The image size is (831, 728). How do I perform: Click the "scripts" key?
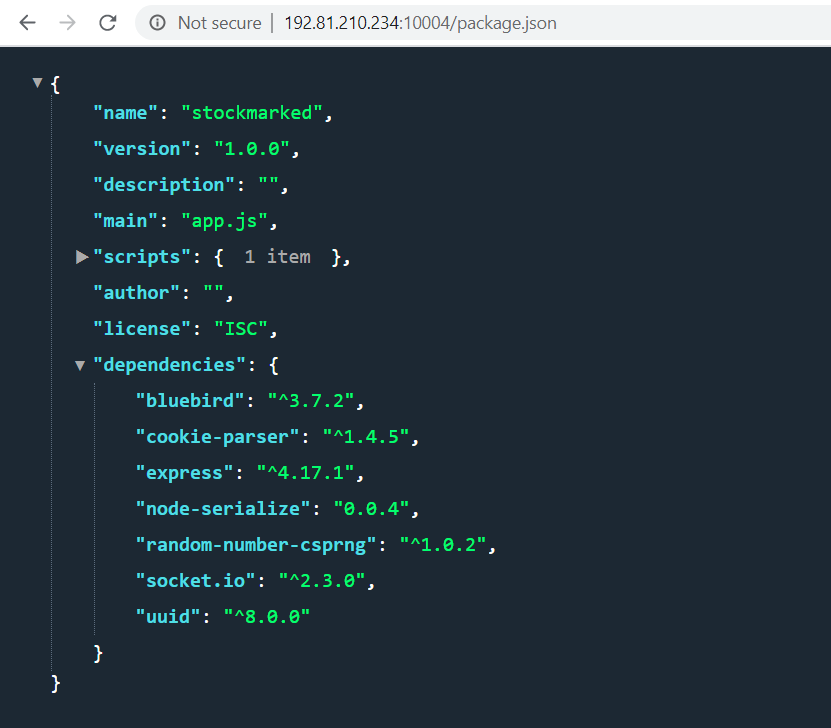tap(143, 257)
